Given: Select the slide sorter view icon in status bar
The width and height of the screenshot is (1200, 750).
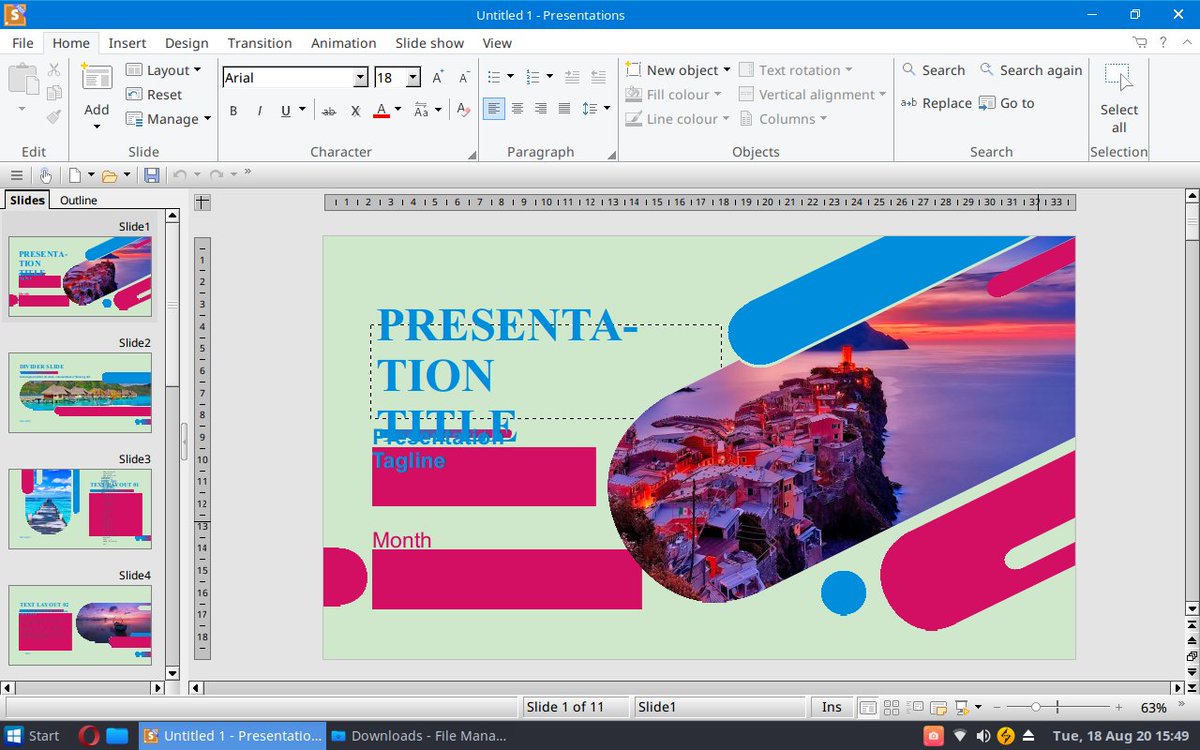Looking at the screenshot, I should [891, 707].
